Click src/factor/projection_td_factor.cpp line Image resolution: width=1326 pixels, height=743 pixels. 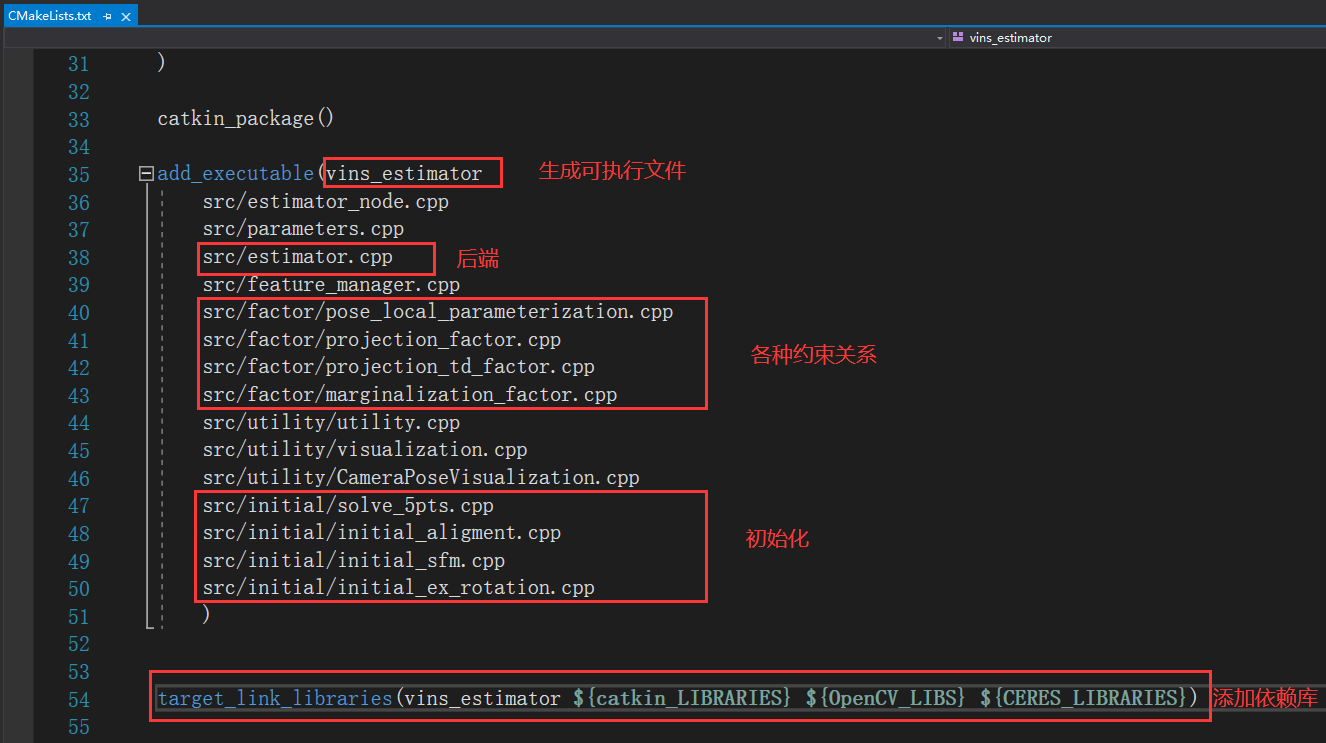pyautogui.click(x=398, y=367)
